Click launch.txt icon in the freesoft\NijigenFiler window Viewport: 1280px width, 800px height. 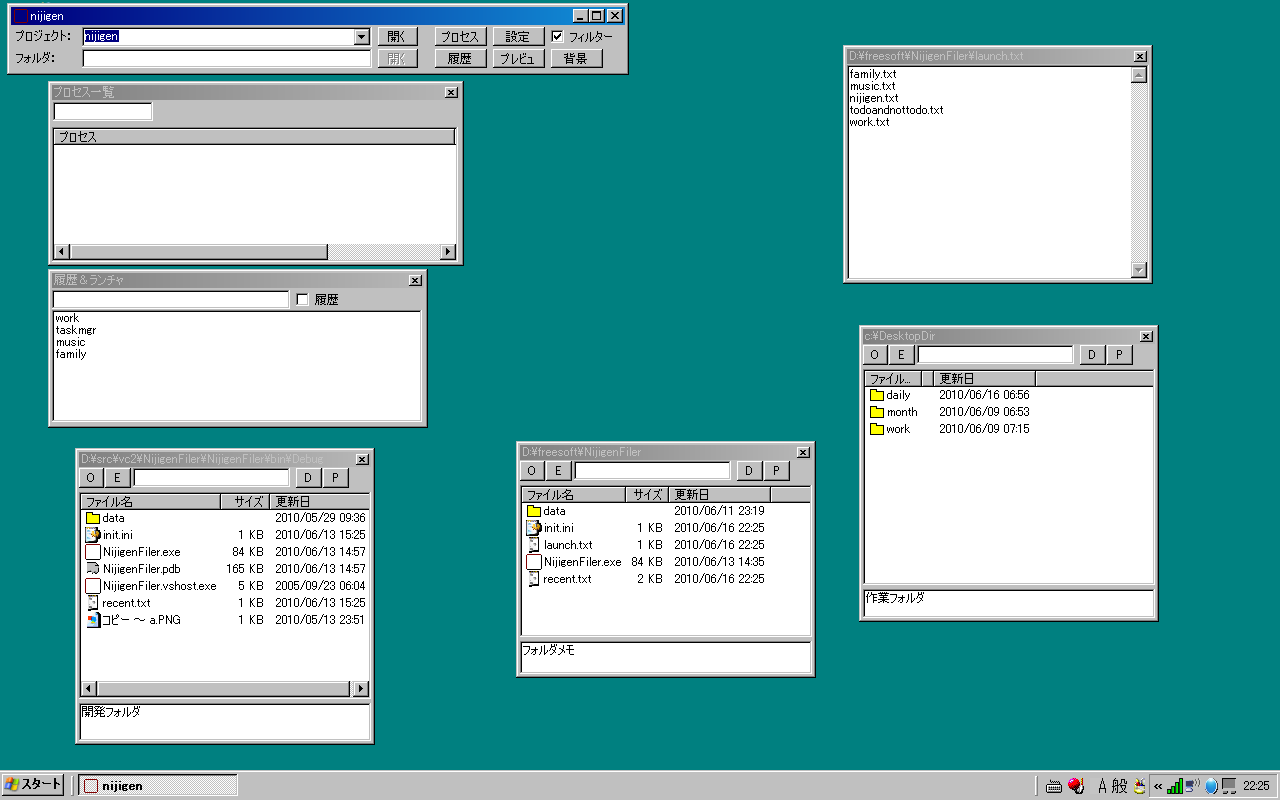534,545
